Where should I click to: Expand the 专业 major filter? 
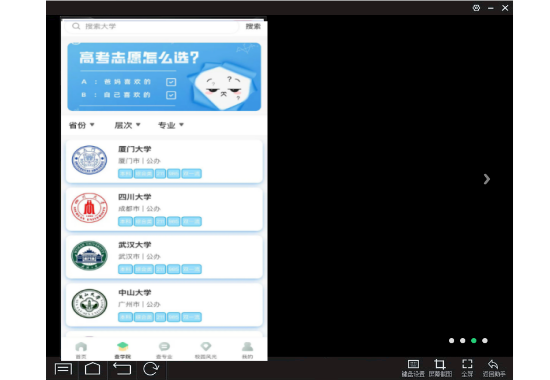(171, 125)
